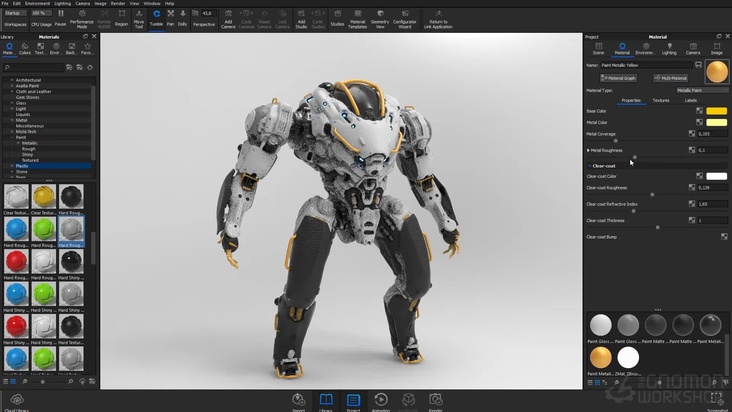Viewport: 732px width, 412px height.
Task: Open the Material Graph
Action: click(618, 78)
